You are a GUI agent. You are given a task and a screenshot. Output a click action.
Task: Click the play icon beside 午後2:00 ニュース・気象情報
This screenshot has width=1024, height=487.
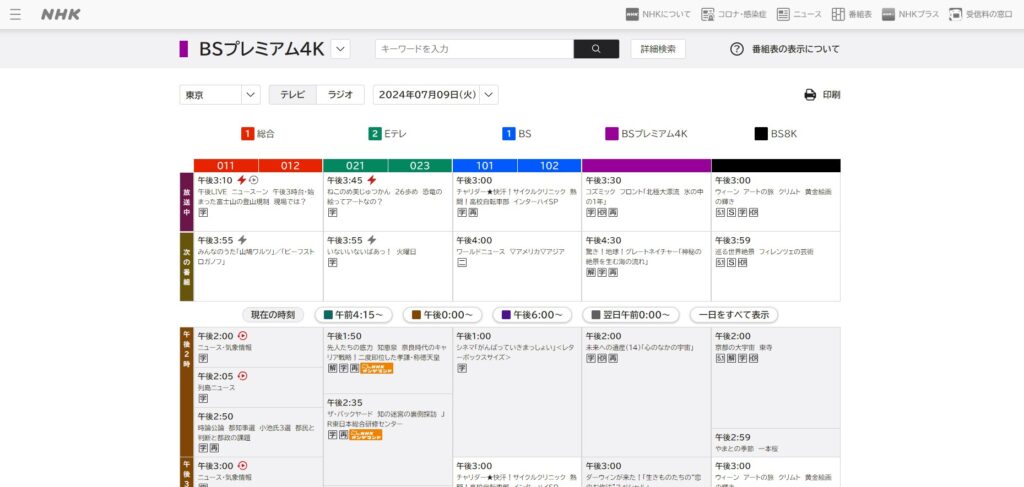[x=242, y=336]
